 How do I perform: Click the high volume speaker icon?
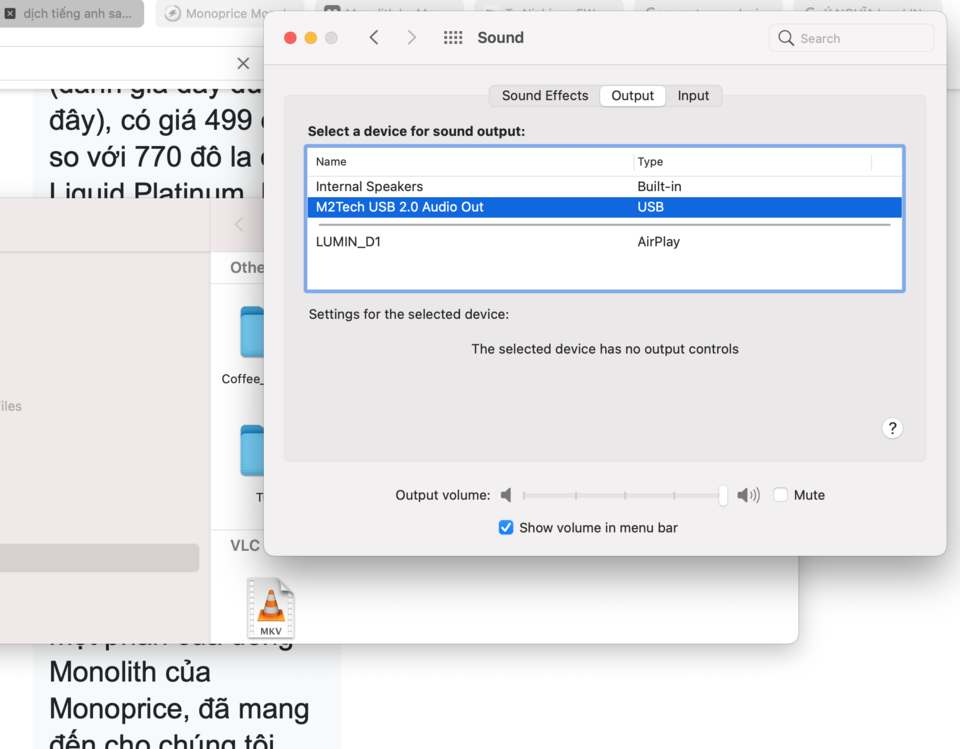point(748,495)
